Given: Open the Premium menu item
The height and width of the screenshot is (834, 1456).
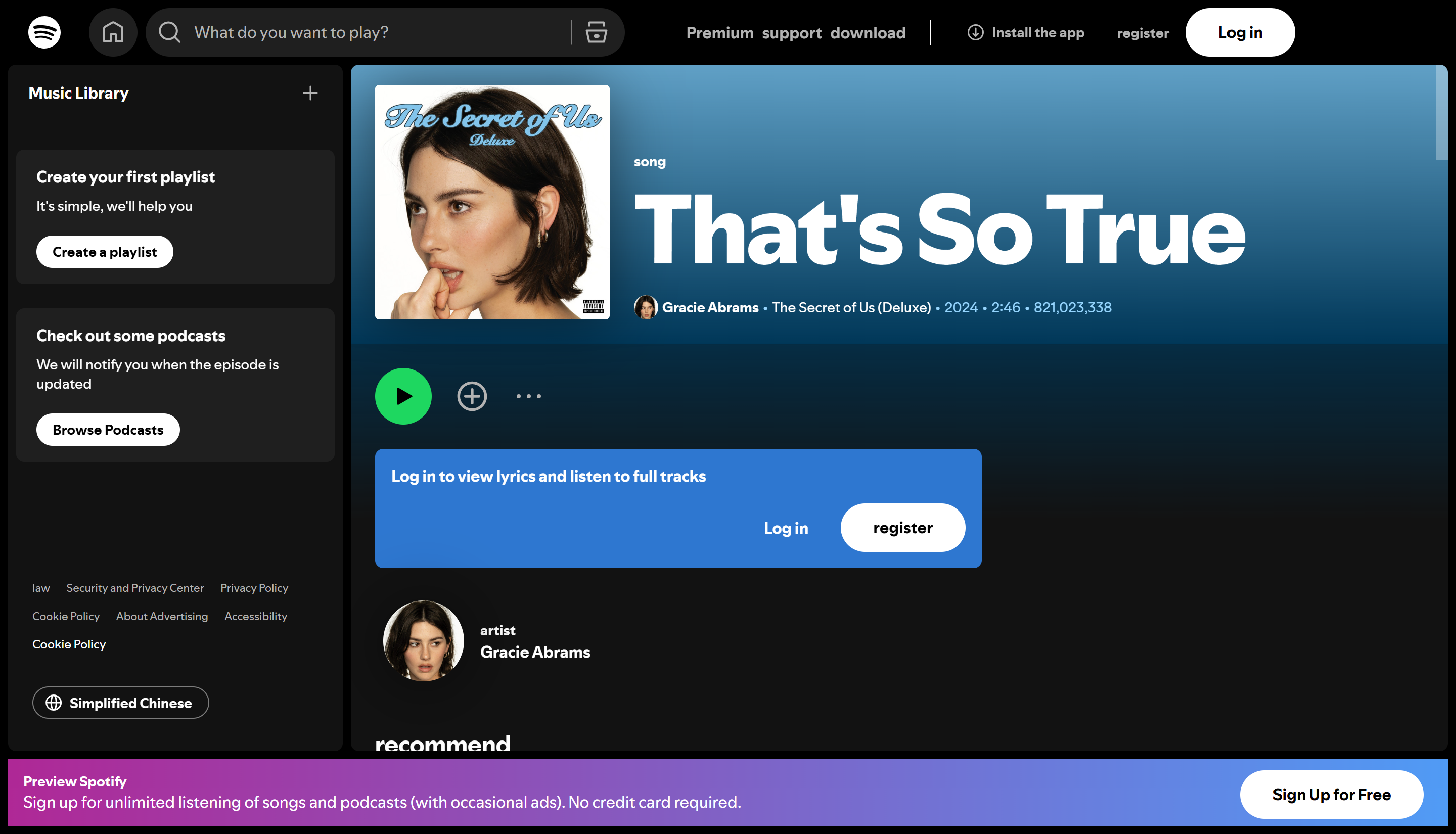Looking at the screenshot, I should pos(720,33).
